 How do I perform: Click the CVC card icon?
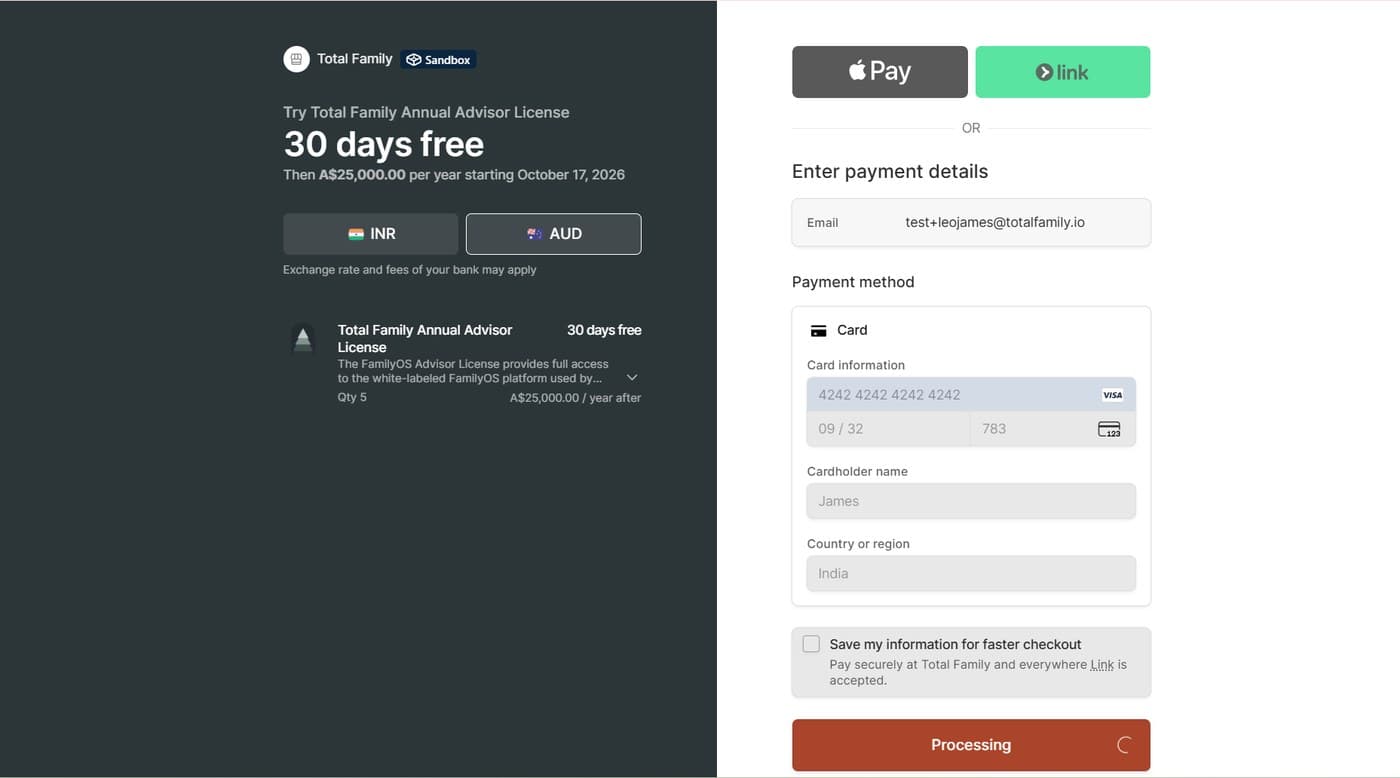[x=1109, y=429]
